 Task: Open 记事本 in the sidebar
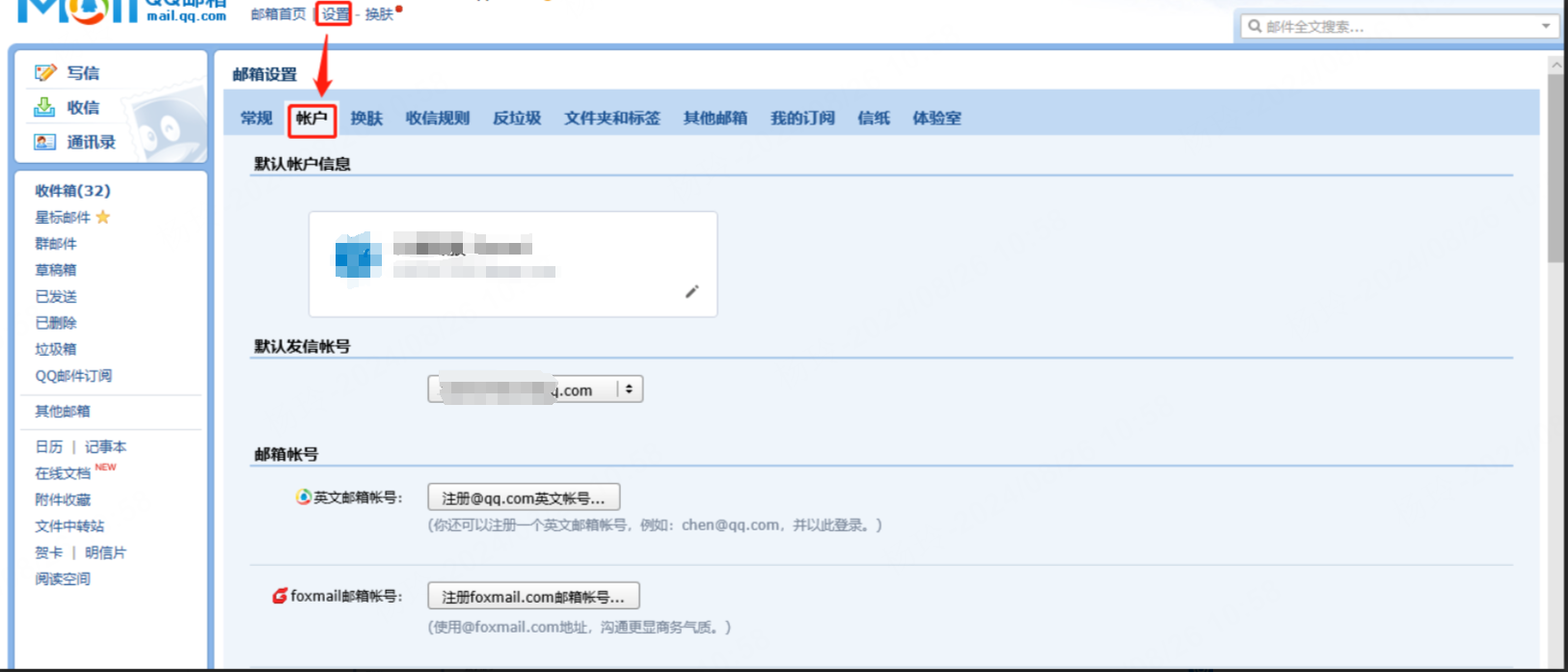pyautogui.click(x=105, y=446)
